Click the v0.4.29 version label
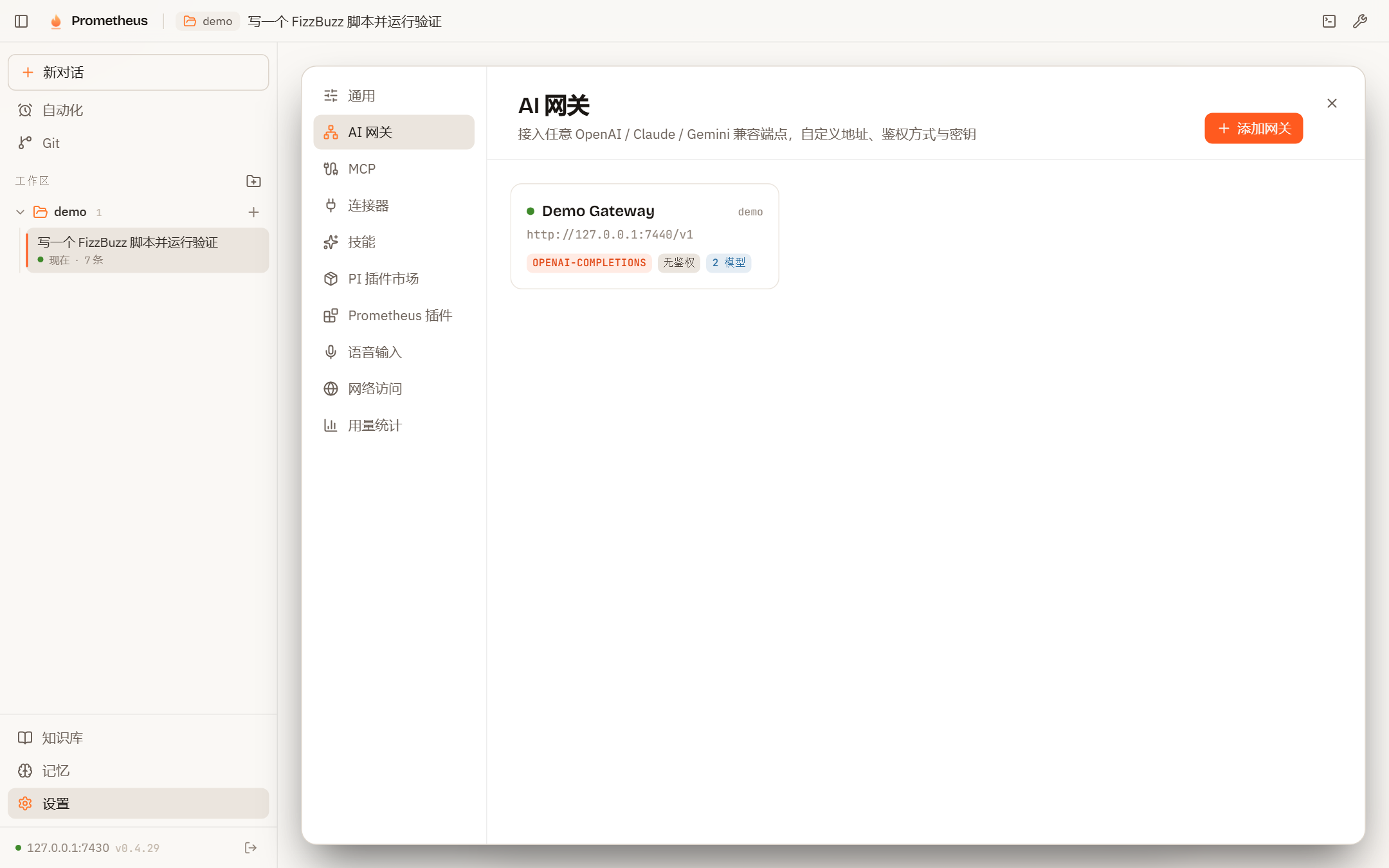 tap(138, 849)
